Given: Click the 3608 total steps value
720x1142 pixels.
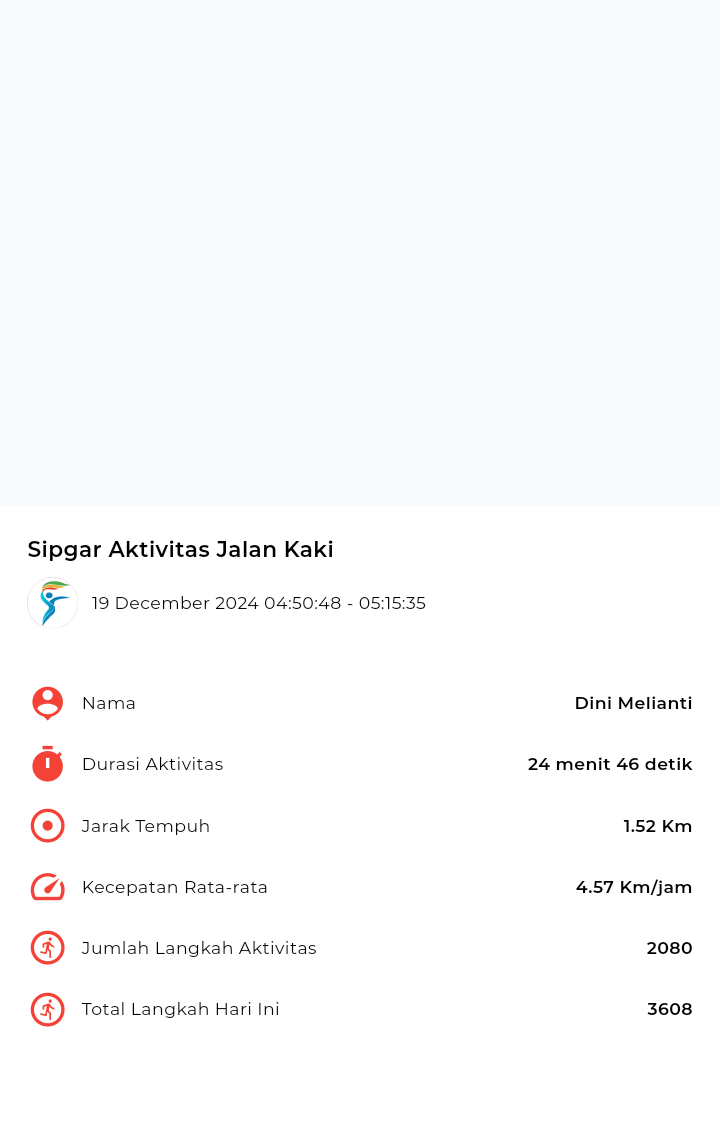Looking at the screenshot, I should (670, 1009).
